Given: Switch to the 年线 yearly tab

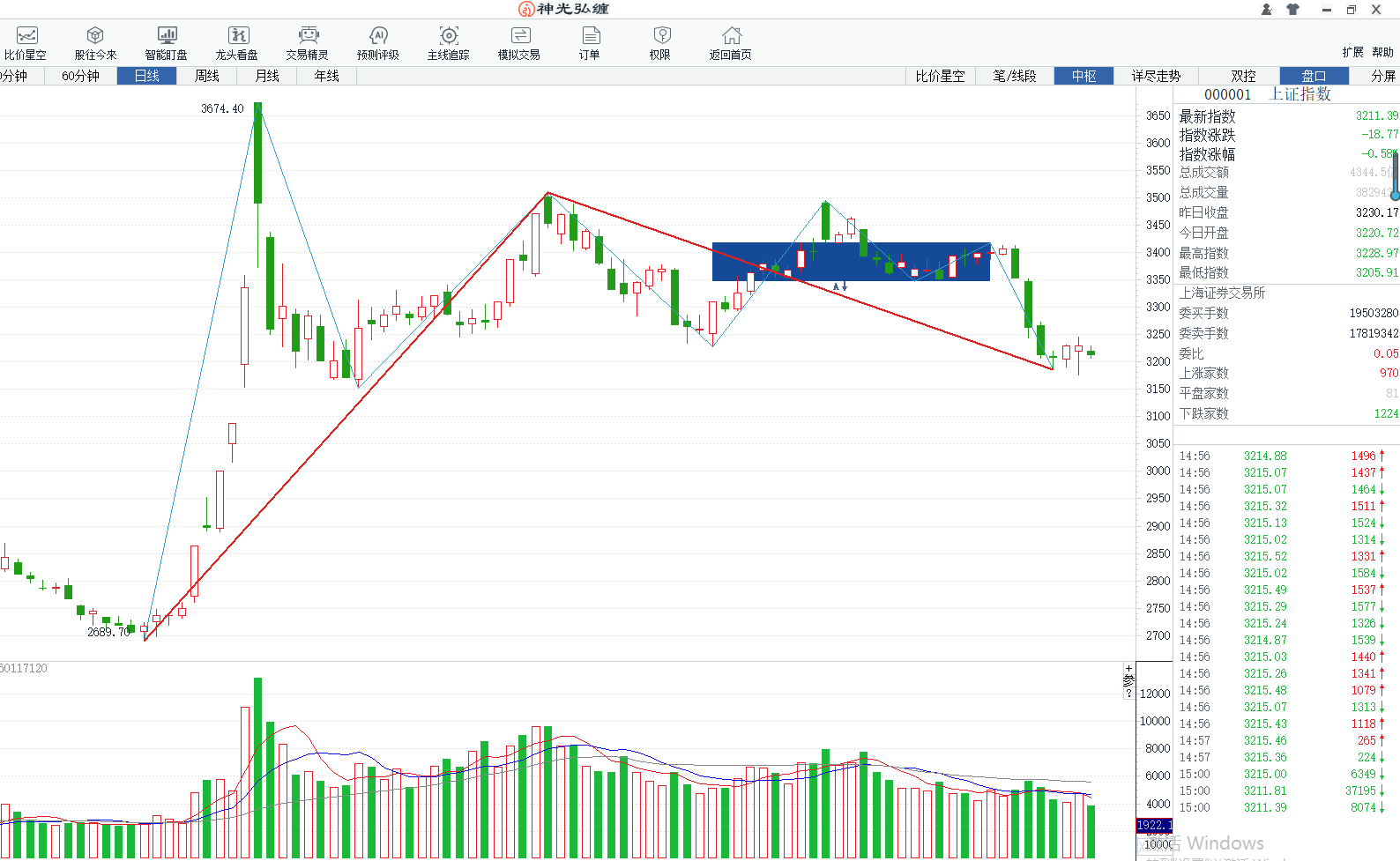Looking at the screenshot, I should (327, 76).
